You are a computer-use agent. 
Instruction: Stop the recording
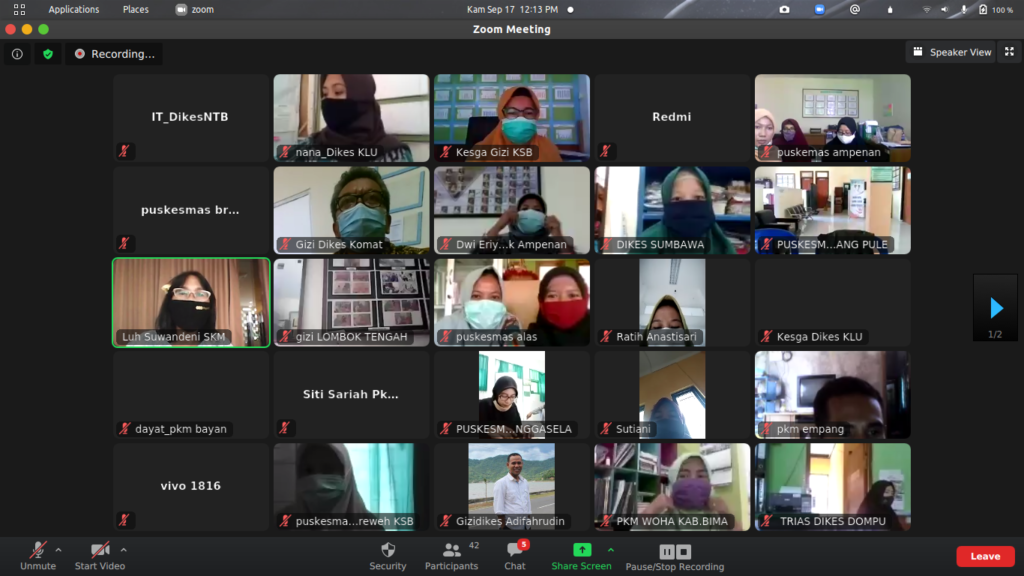pyautogui.click(x=683, y=551)
